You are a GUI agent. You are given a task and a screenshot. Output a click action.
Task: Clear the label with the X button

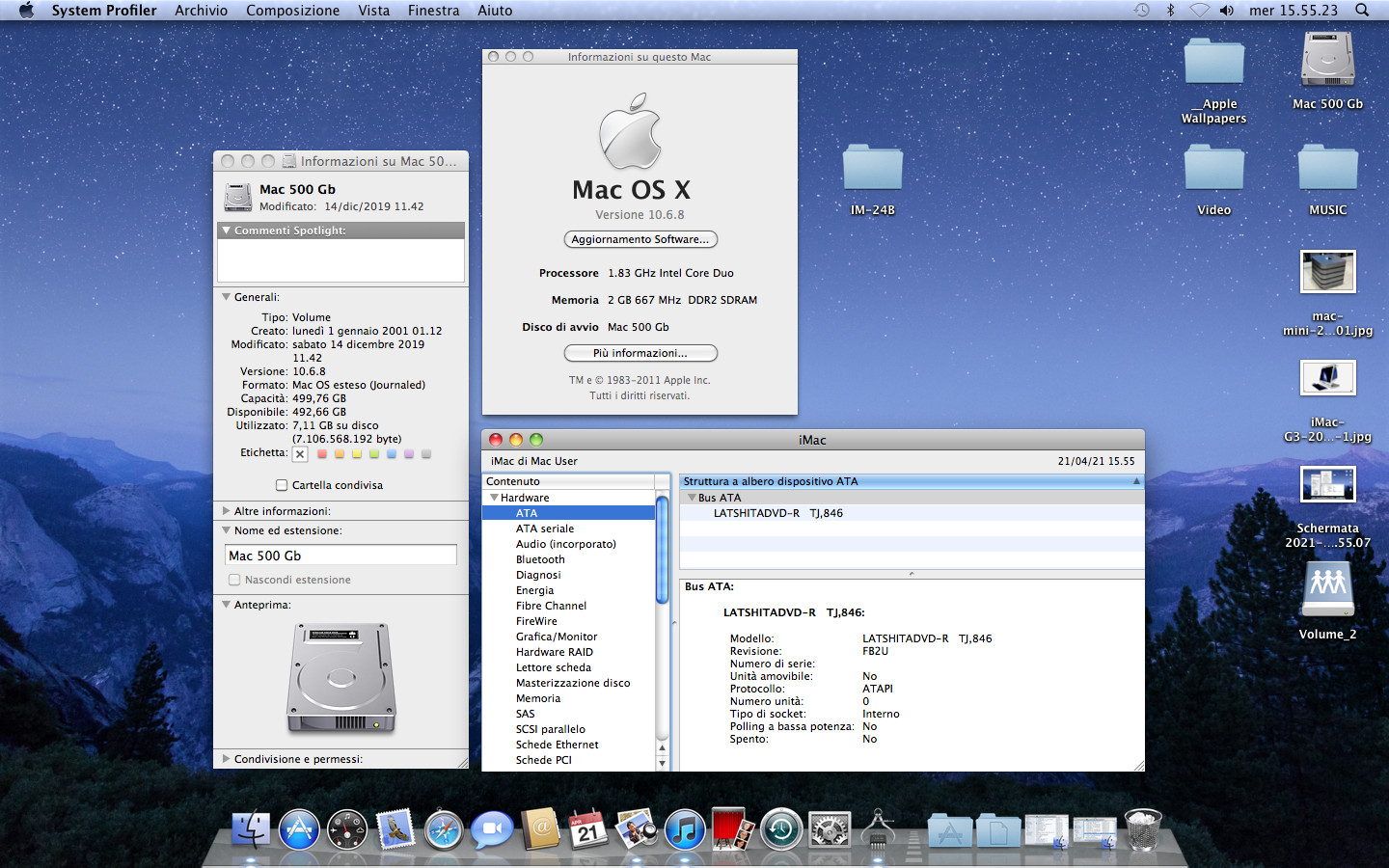tap(300, 454)
